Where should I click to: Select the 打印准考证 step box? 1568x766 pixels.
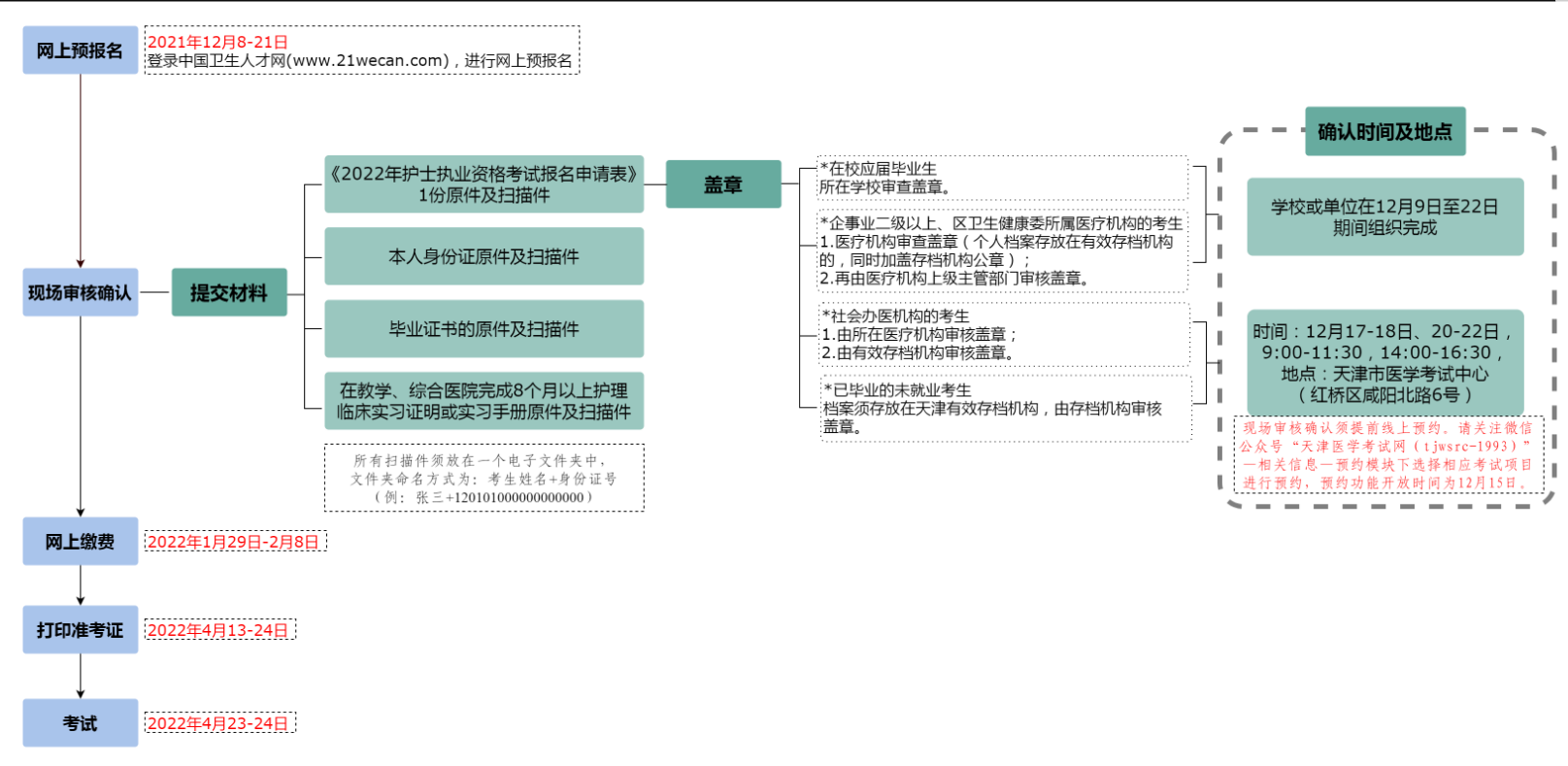click(80, 630)
